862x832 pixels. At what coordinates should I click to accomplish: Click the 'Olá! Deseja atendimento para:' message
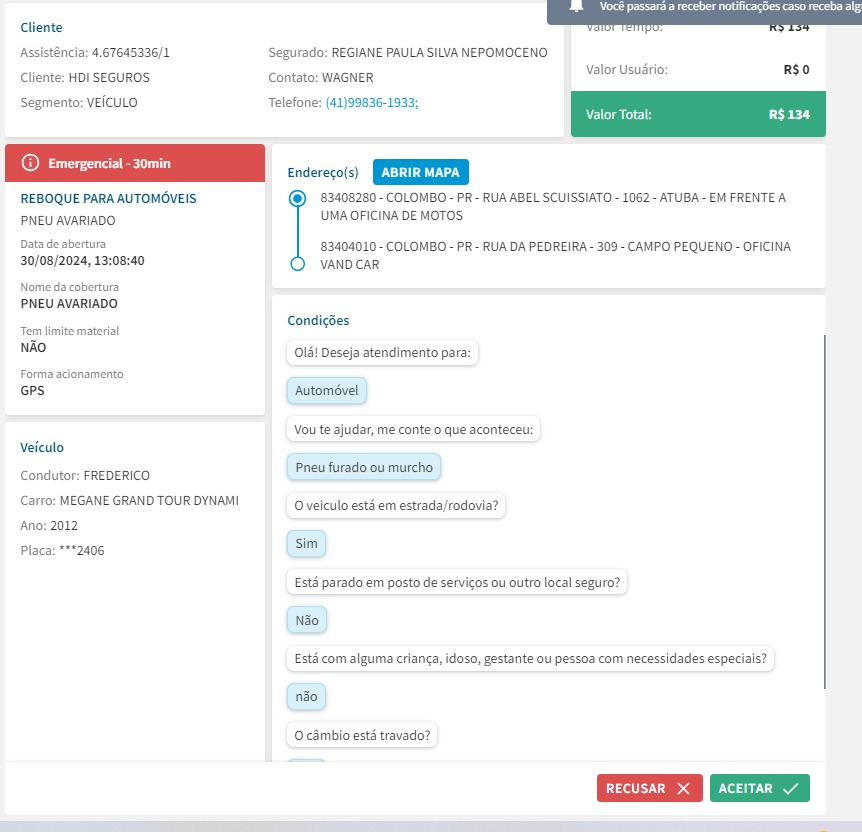(x=382, y=352)
